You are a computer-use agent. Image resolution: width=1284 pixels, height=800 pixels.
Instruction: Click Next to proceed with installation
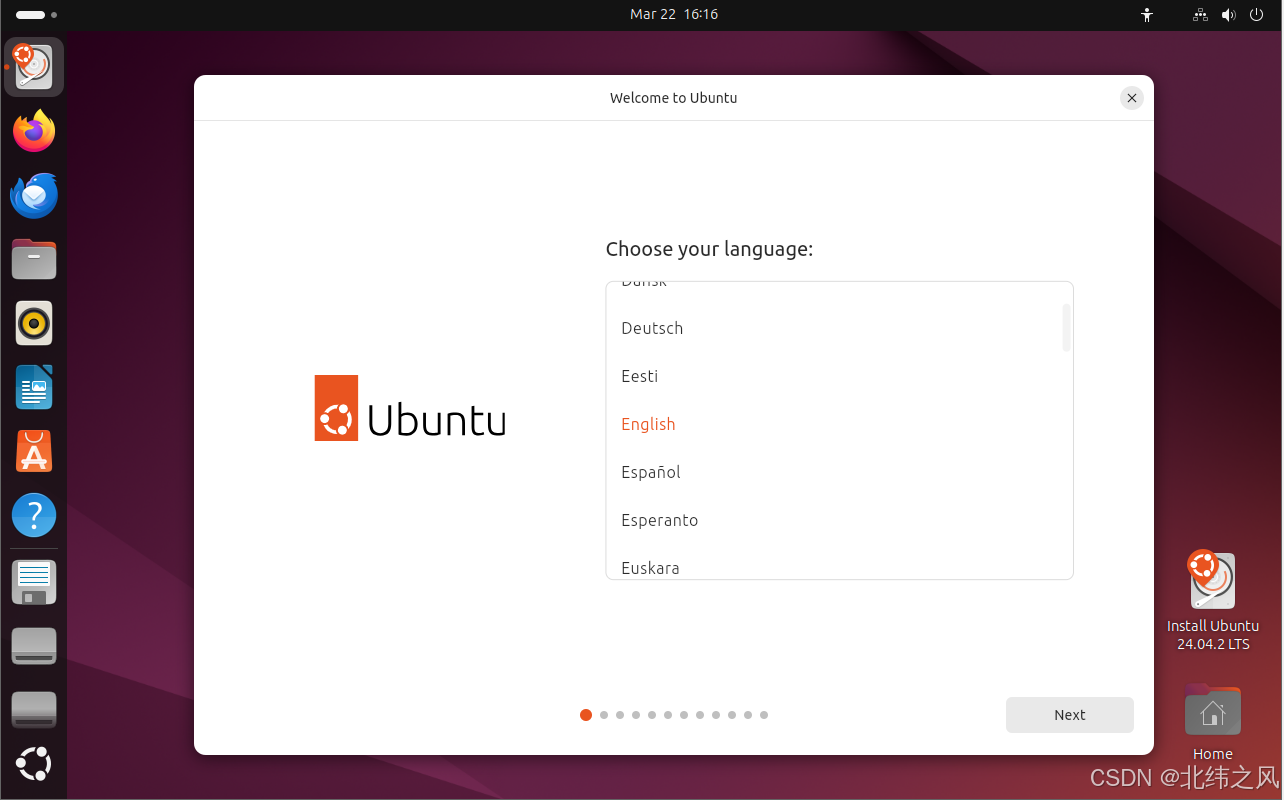[x=1069, y=714]
